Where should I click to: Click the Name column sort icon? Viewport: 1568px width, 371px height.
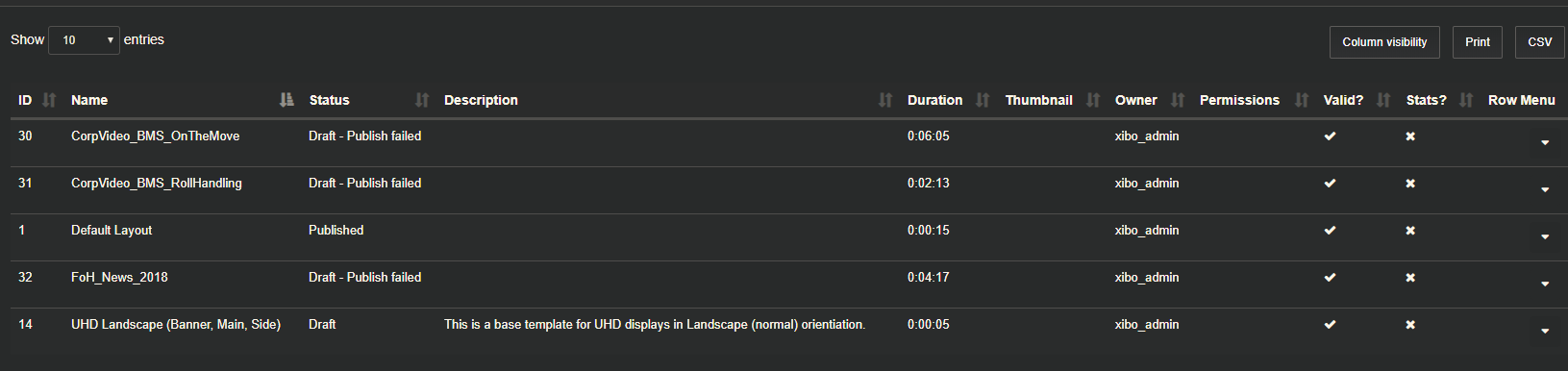coord(286,100)
